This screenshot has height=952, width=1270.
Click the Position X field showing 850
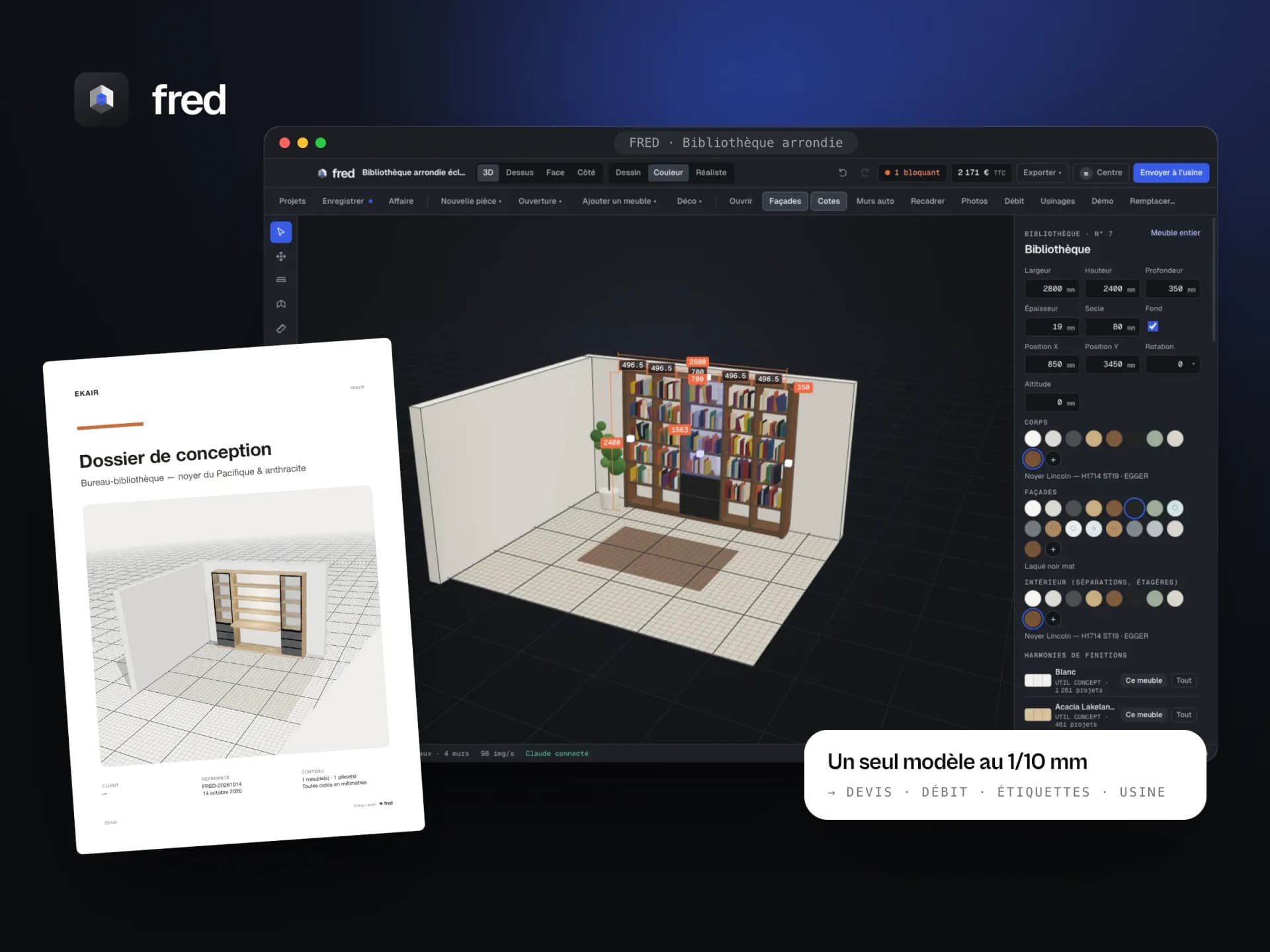pyautogui.click(x=1051, y=364)
